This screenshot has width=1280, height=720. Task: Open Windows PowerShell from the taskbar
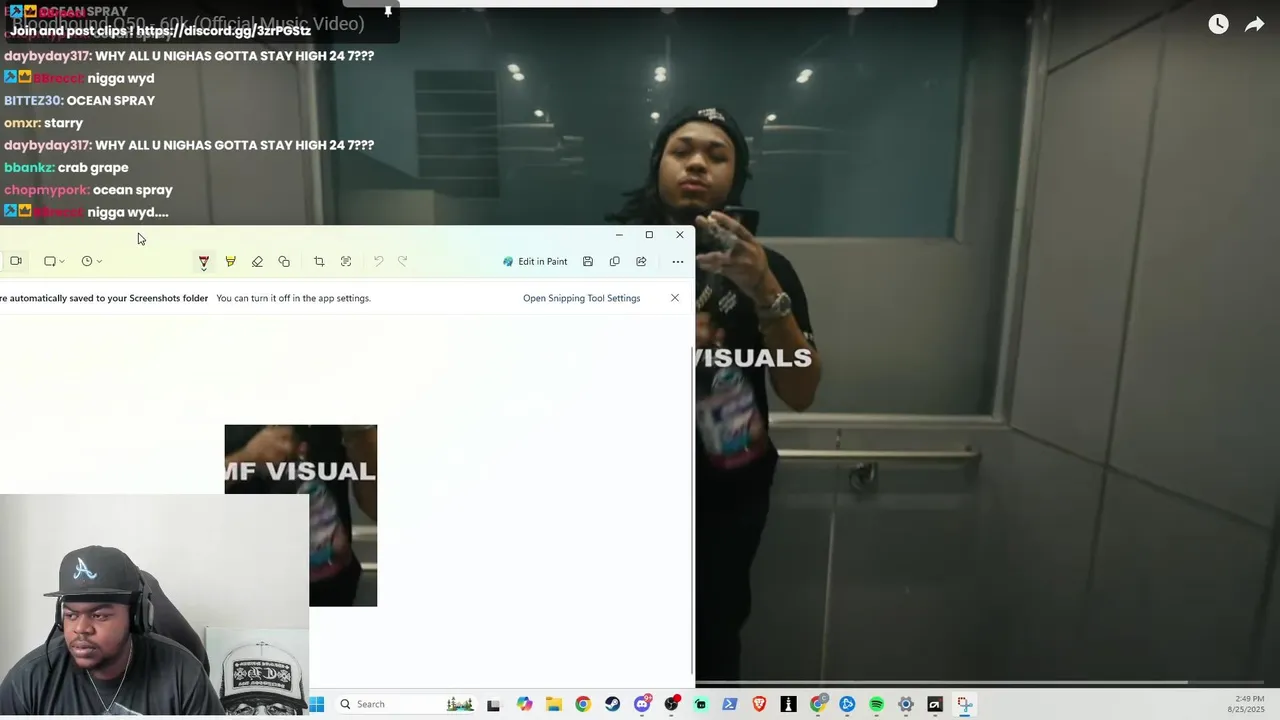click(730, 704)
